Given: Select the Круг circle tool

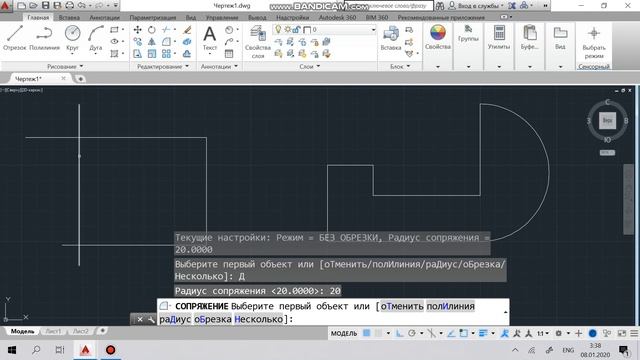Looking at the screenshot, I should pyautogui.click(x=72, y=38).
